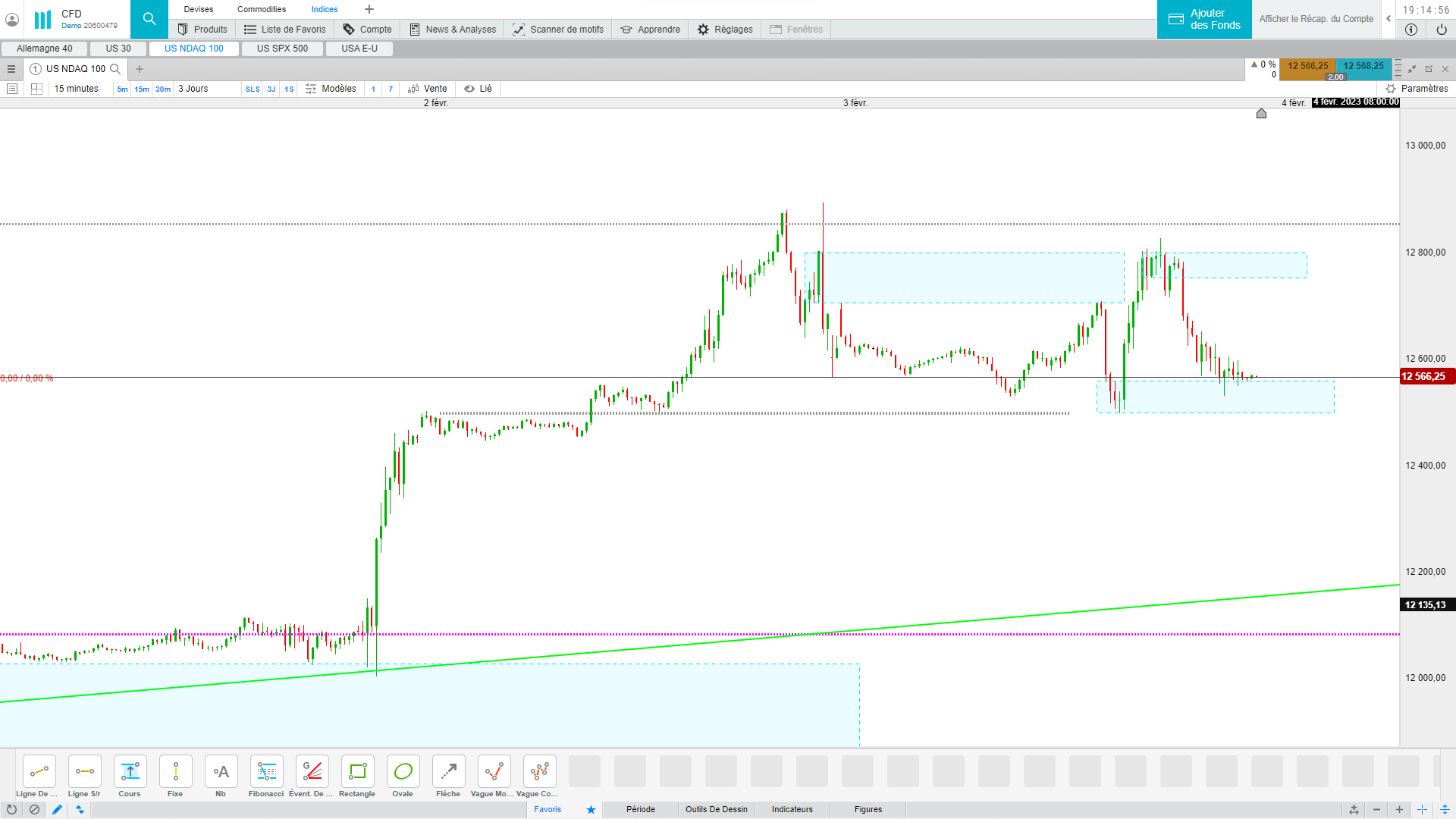Select the Rectangle drawing tool
Viewport: 1456px width, 819px height.
[x=357, y=772]
